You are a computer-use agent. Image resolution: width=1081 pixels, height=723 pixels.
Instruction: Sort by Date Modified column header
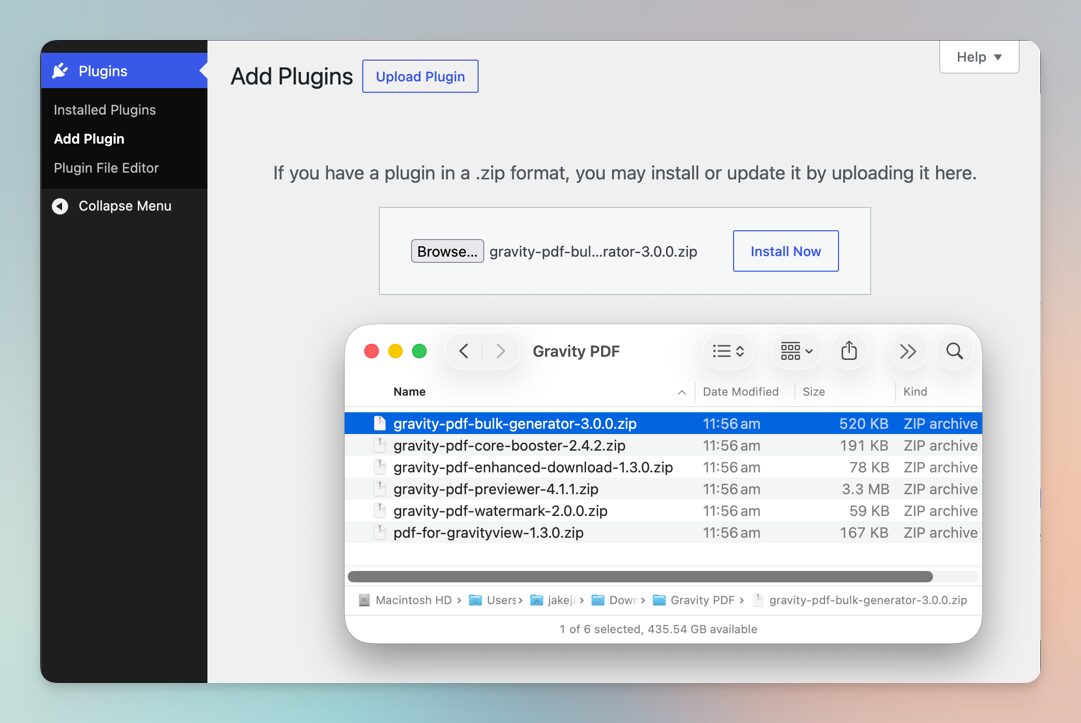pyautogui.click(x=740, y=391)
